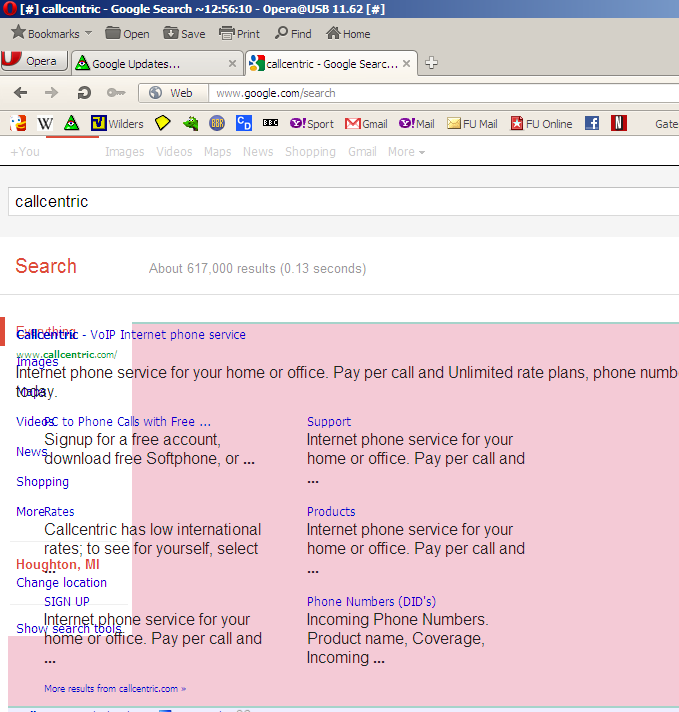
Task: Click the Print toolbar button
Action: tap(240, 34)
